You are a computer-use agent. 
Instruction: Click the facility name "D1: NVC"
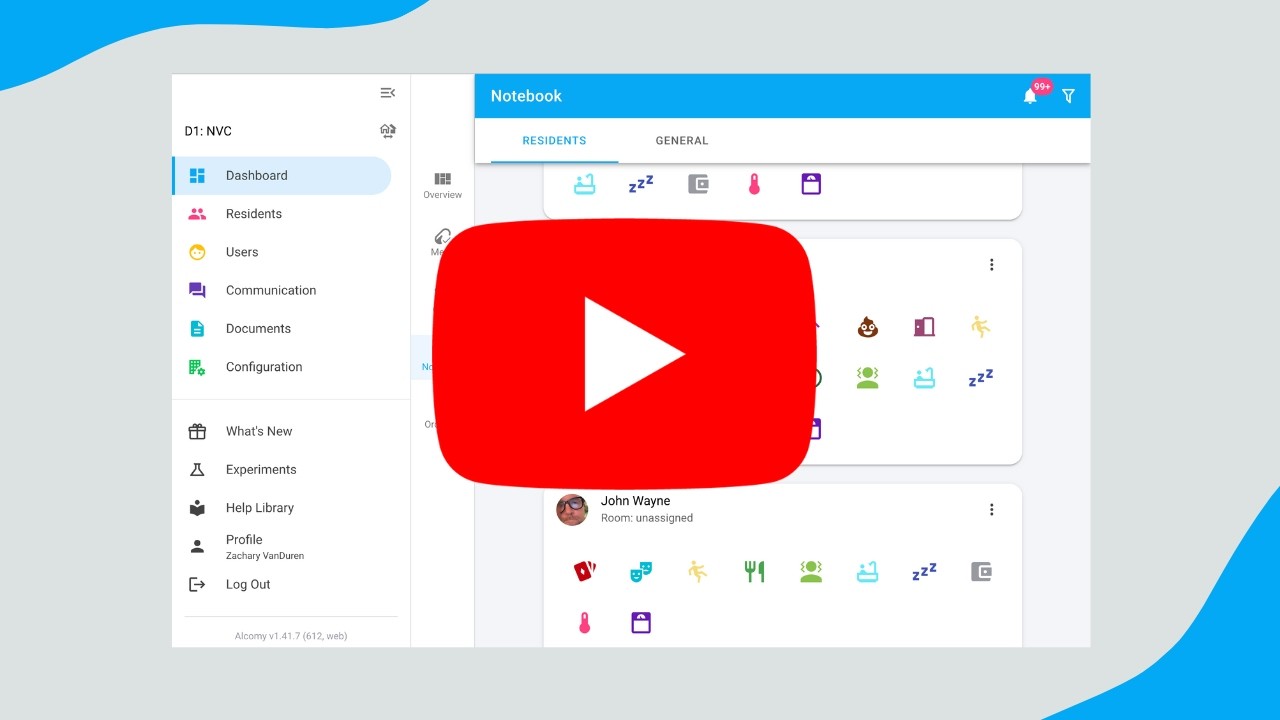(208, 131)
